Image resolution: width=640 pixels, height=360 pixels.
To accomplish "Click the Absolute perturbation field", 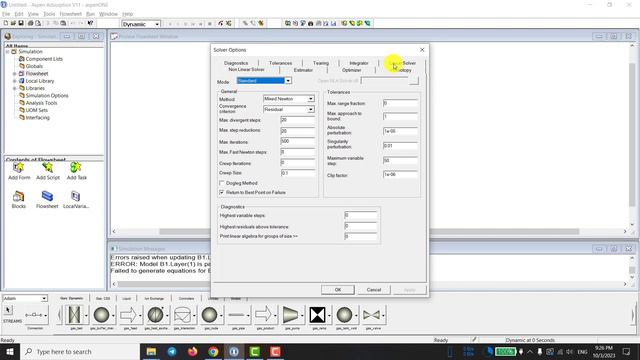I will tap(400, 131).
